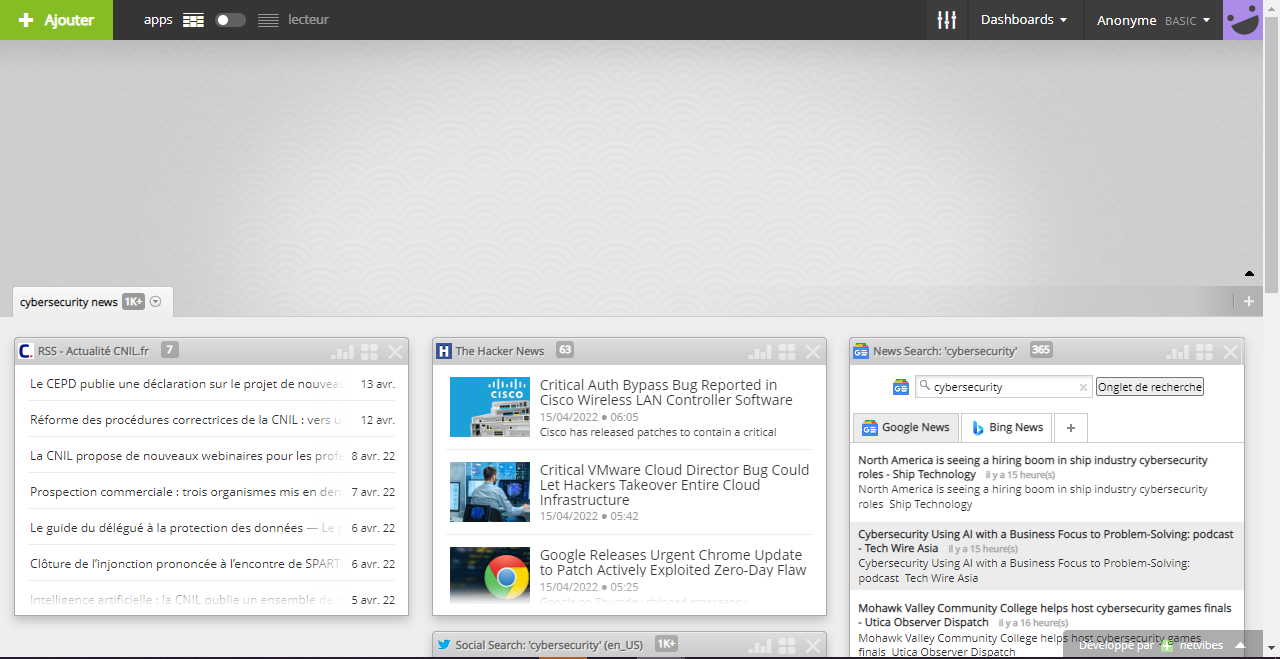Toggle the apps/lecteur view switch
1280x659 pixels.
(231, 20)
